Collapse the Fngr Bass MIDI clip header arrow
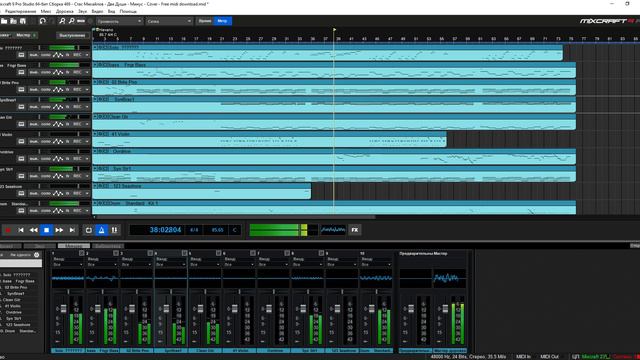 [95, 65]
